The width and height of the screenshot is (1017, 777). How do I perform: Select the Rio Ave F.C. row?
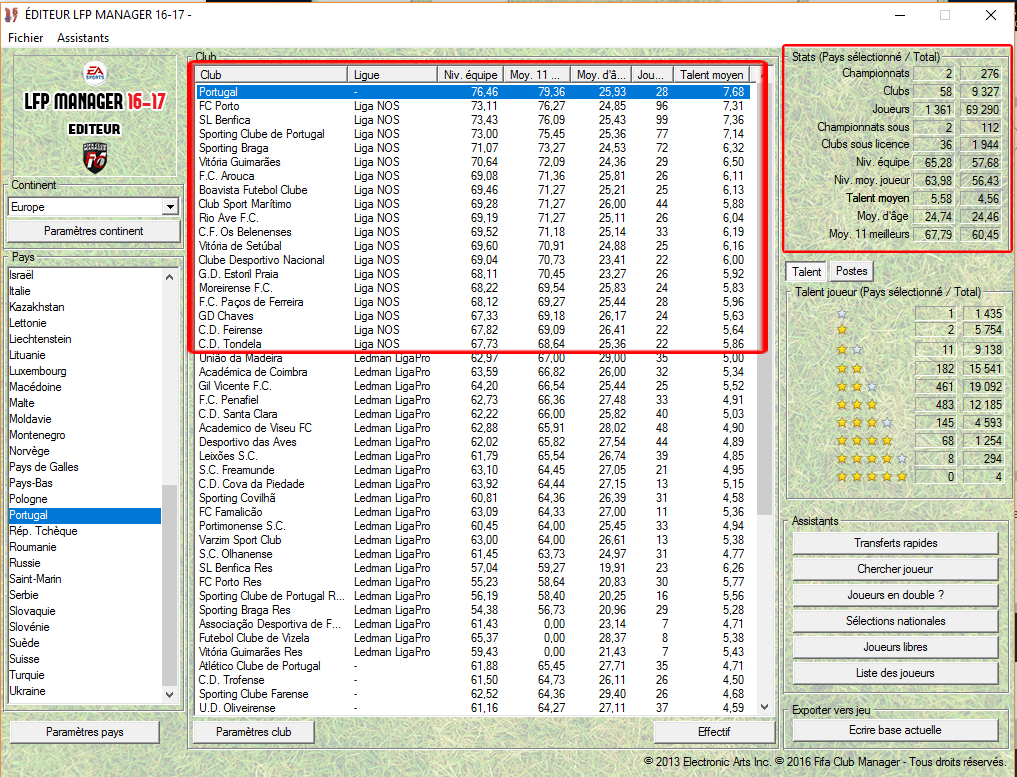[473, 218]
